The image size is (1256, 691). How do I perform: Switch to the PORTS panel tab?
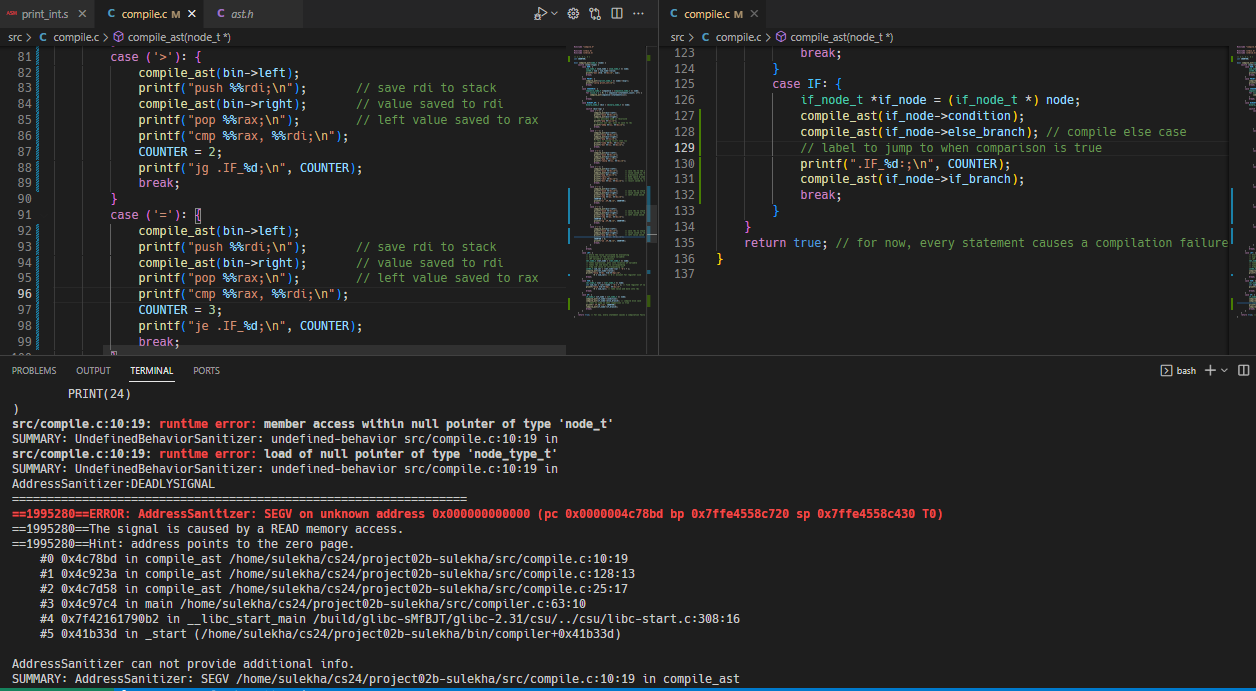tap(207, 371)
